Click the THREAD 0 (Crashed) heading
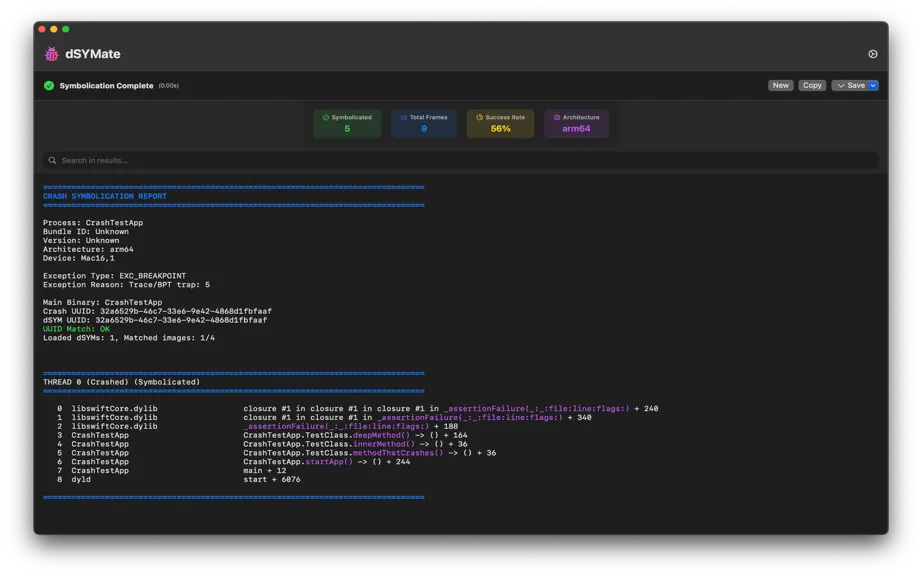This screenshot has height=576, width=922. tap(121, 382)
